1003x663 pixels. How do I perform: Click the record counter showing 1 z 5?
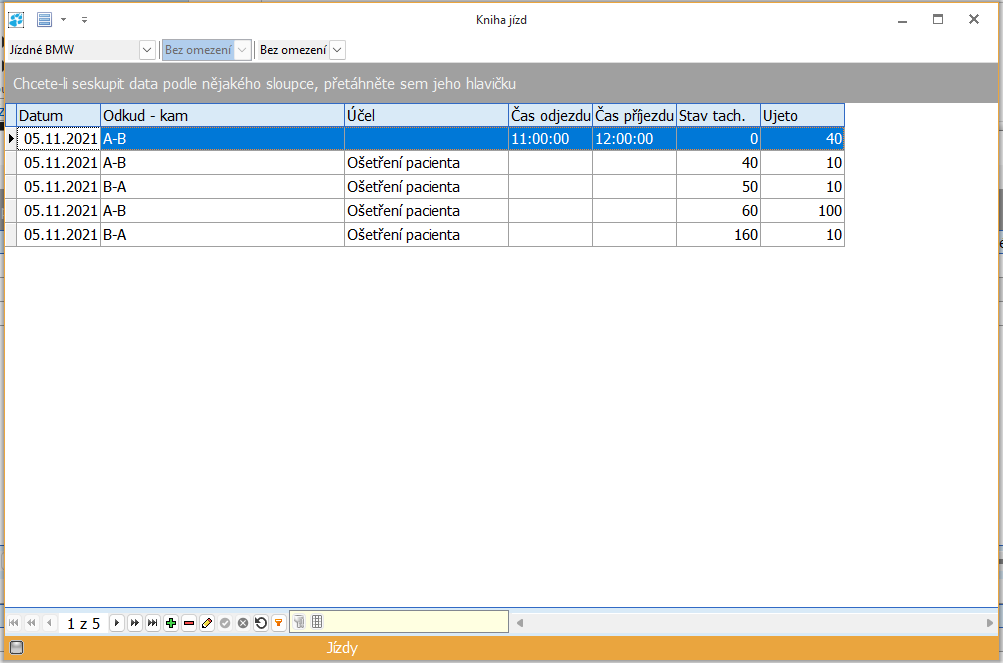pos(84,623)
